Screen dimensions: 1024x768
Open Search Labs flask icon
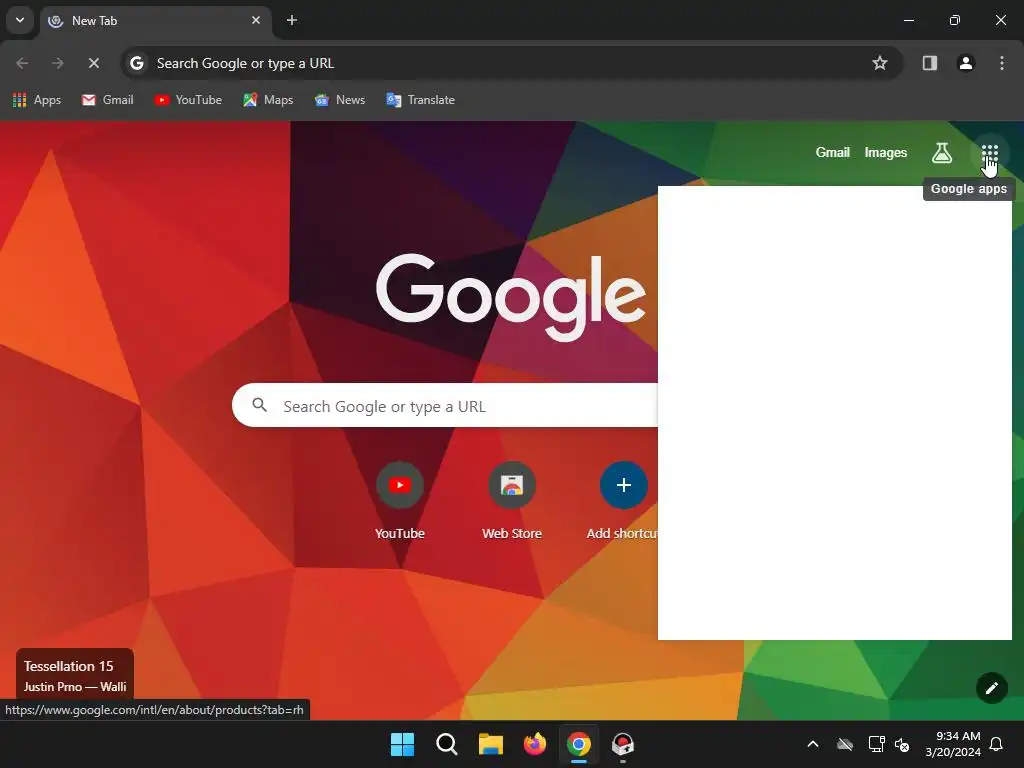pyautogui.click(x=941, y=153)
